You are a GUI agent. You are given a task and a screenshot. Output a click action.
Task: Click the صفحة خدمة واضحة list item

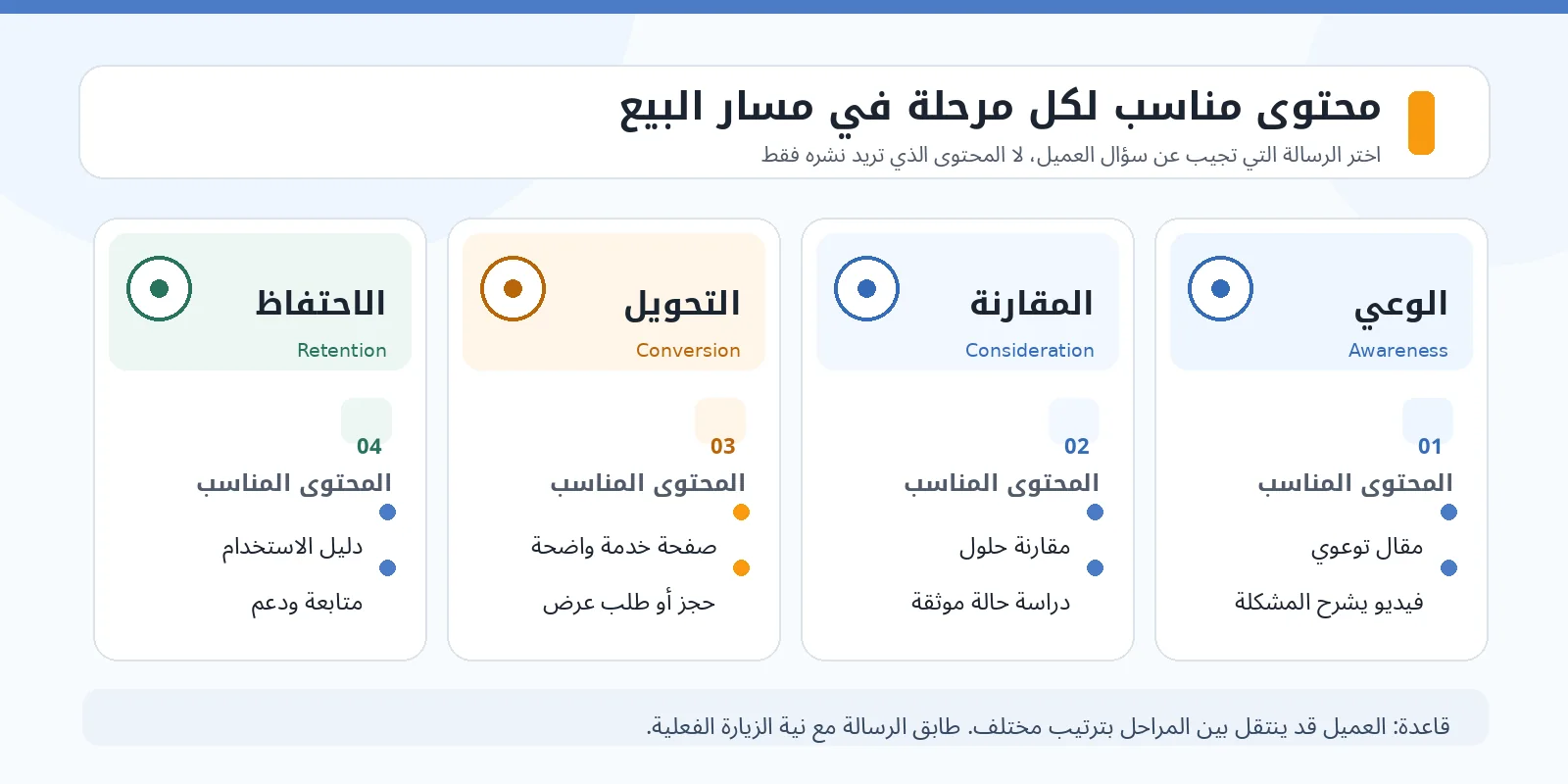click(623, 547)
